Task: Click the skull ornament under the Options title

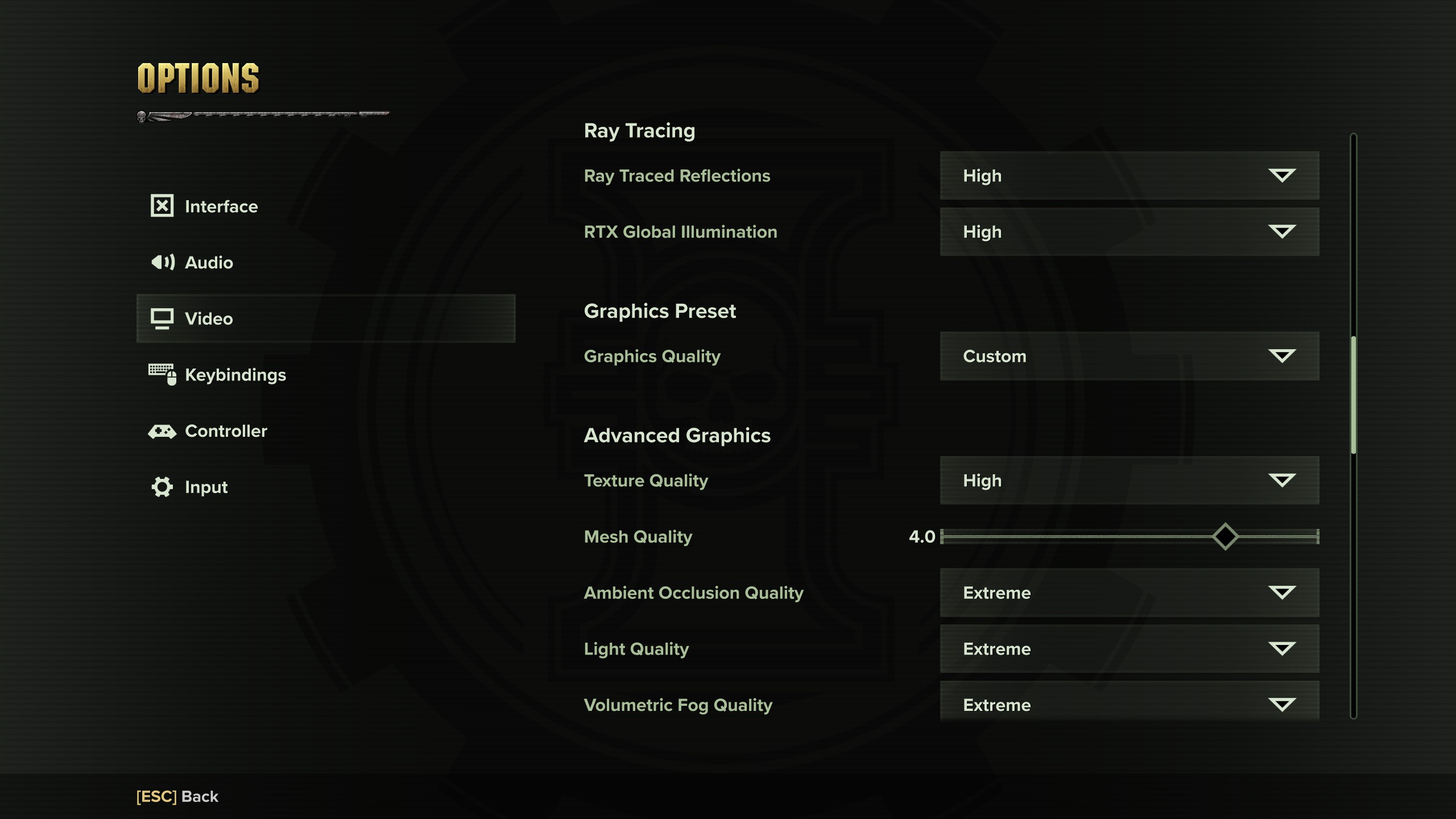Action: pos(142,117)
